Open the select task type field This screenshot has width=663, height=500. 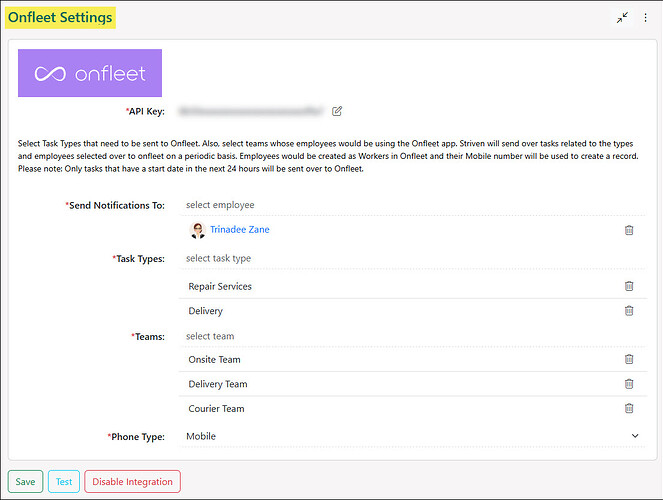pos(412,258)
